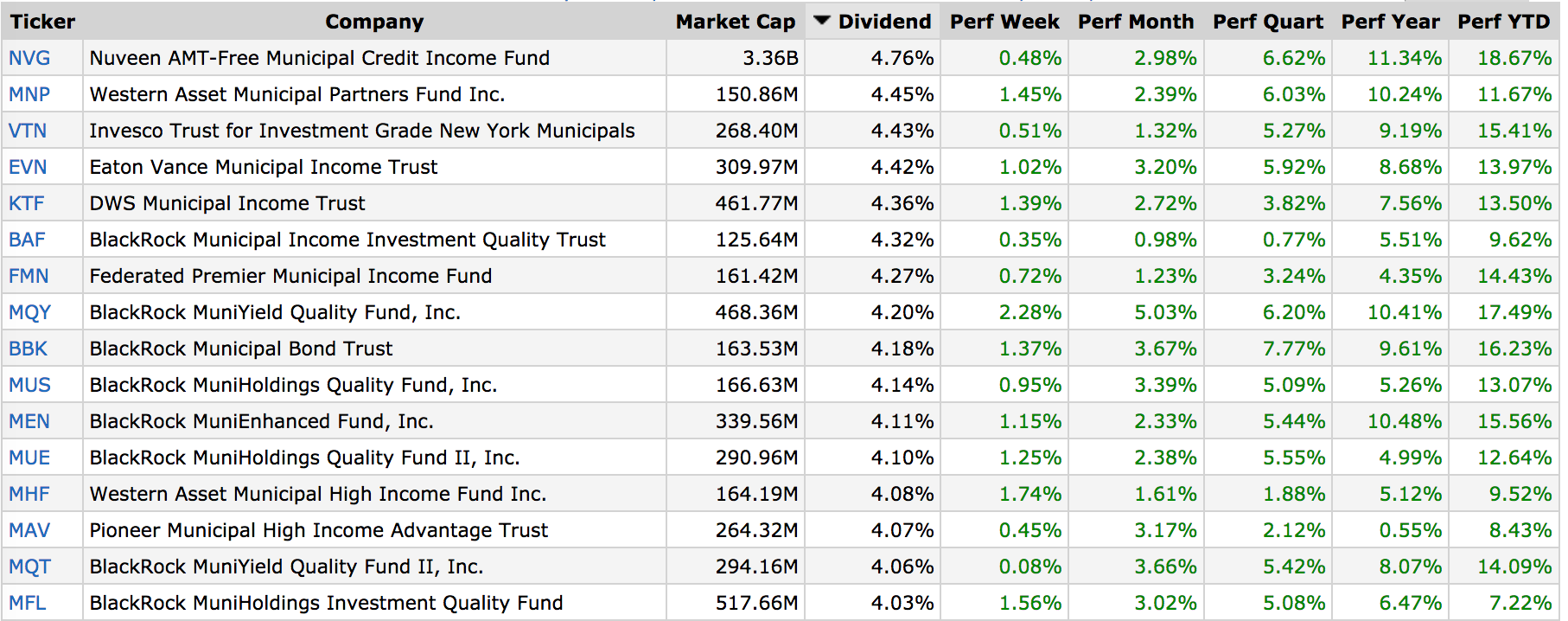Open the NVG ticker link
The height and width of the screenshot is (621, 1568).
pyautogui.click(x=29, y=58)
